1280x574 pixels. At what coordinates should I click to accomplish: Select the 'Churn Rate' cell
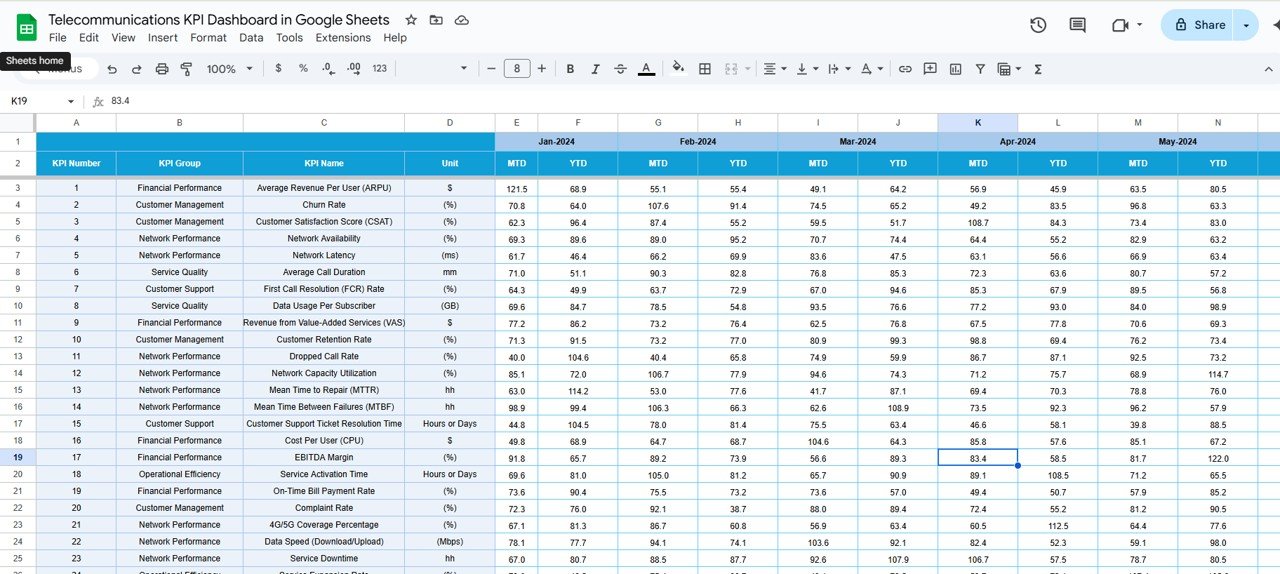[x=324, y=204]
